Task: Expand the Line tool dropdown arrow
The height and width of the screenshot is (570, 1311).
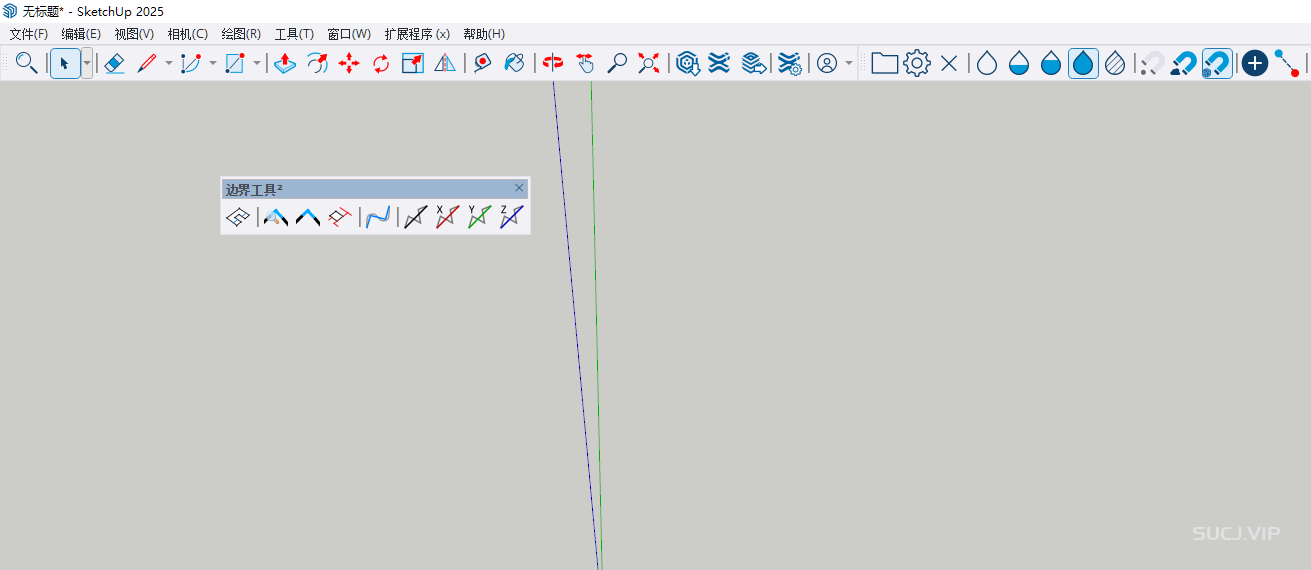Action: pyautogui.click(x=168, y=63)
